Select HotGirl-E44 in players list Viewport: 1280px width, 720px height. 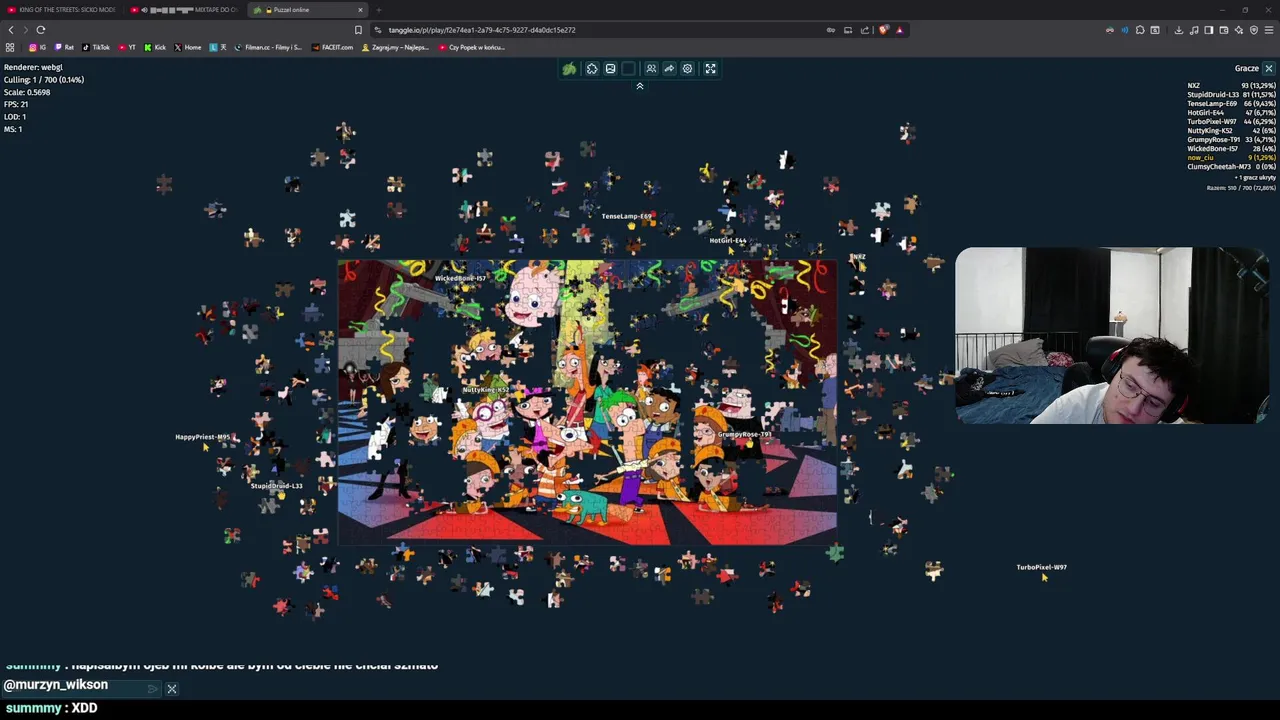click(x=1231, y=113)
